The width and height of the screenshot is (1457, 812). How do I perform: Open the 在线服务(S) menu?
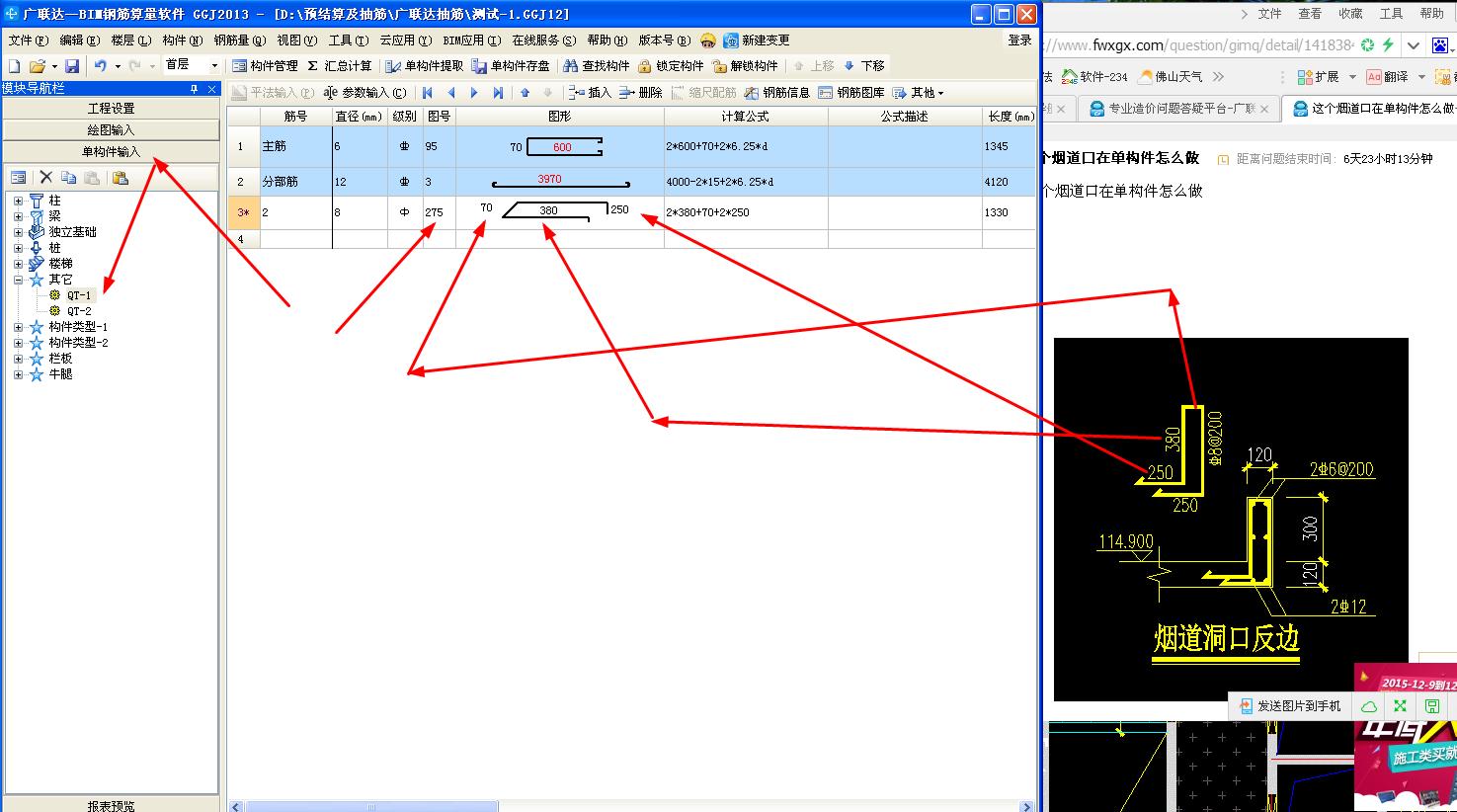pyautogui.click(x=544, y=41)
